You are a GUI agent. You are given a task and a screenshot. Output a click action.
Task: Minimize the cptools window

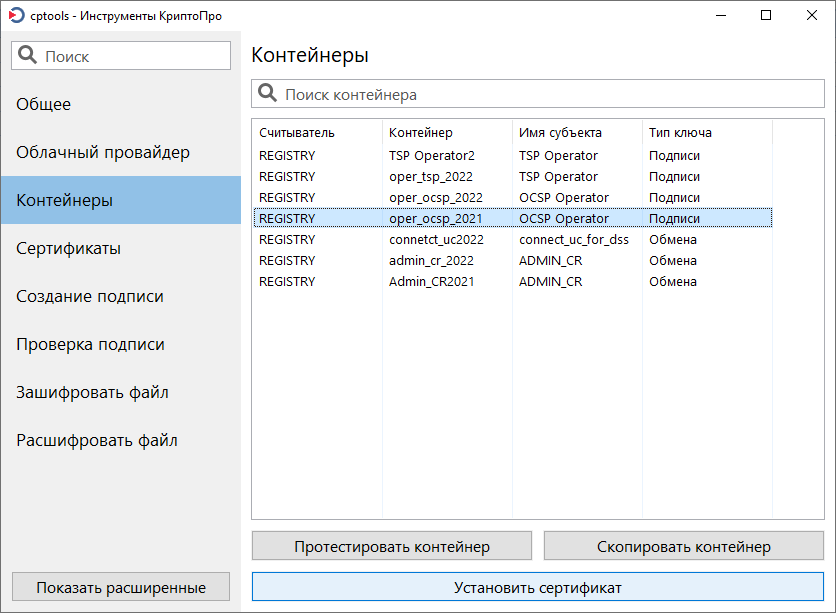point(721,15)
